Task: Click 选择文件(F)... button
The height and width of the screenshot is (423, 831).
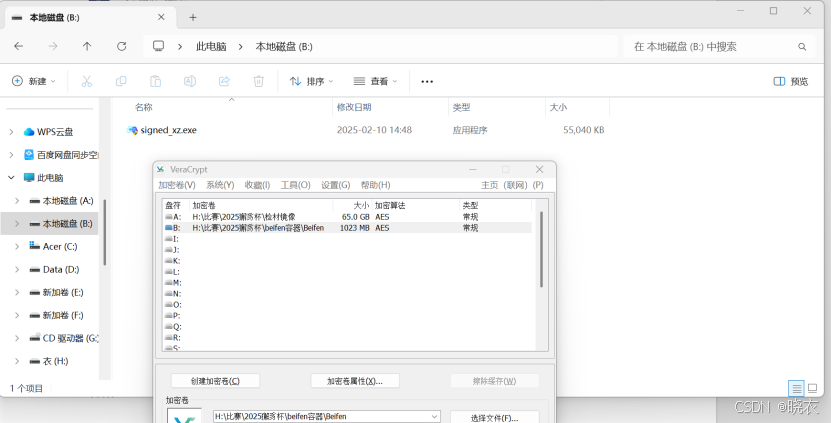Action: point(494,418)
